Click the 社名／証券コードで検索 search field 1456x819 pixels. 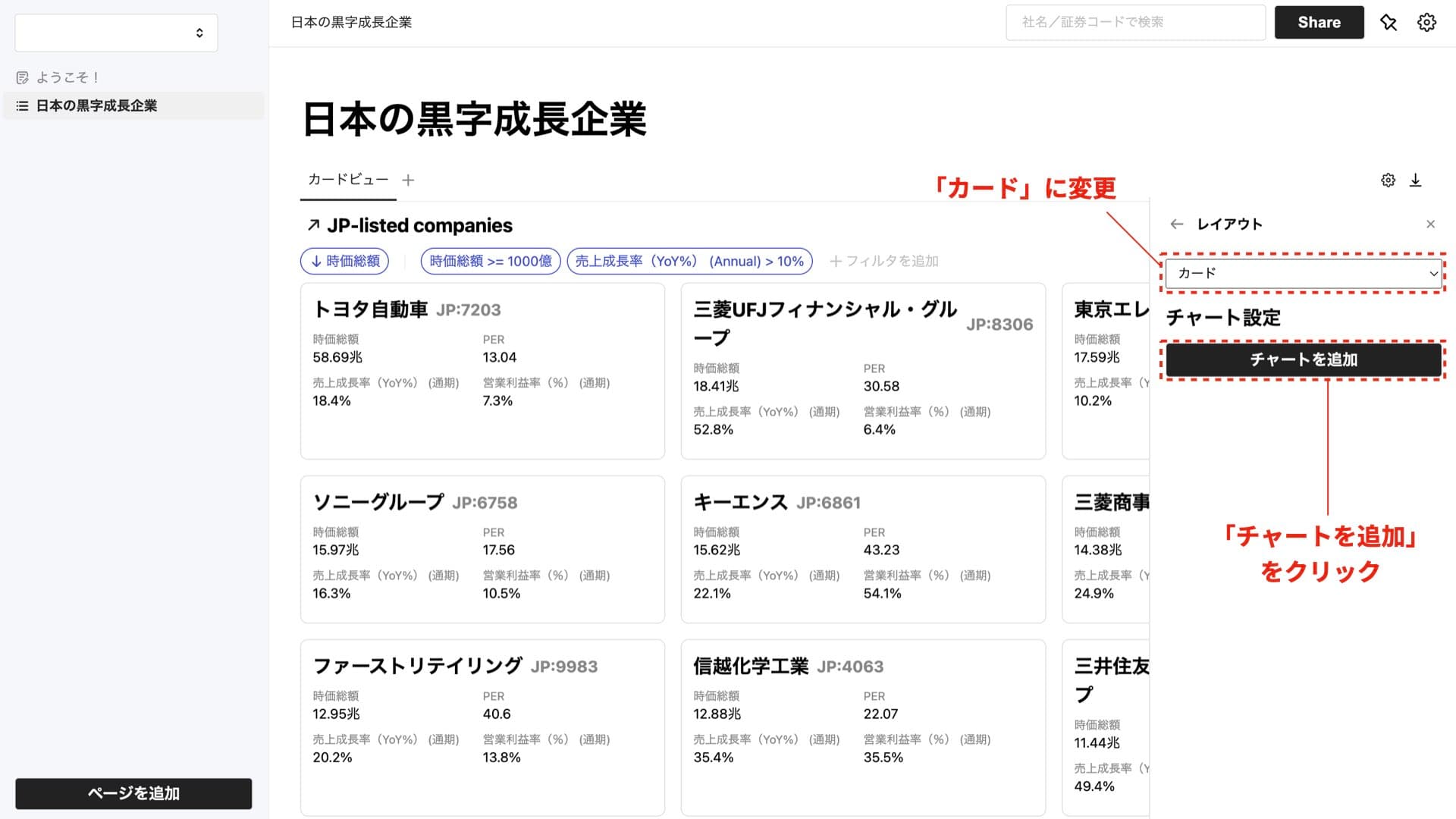1135,23
